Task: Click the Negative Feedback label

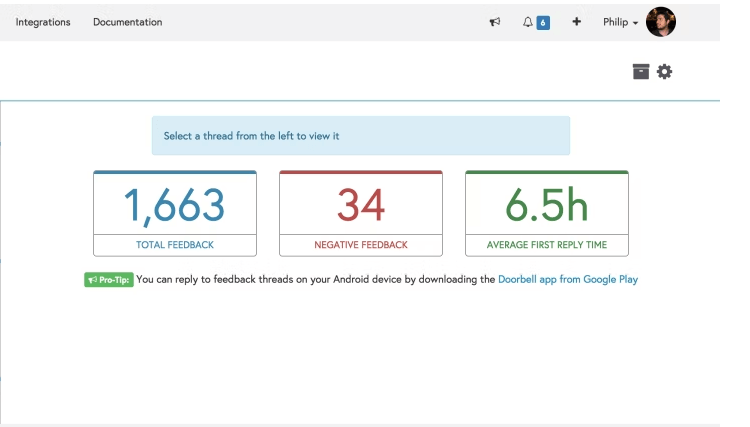Action: [x=361, y=245]
